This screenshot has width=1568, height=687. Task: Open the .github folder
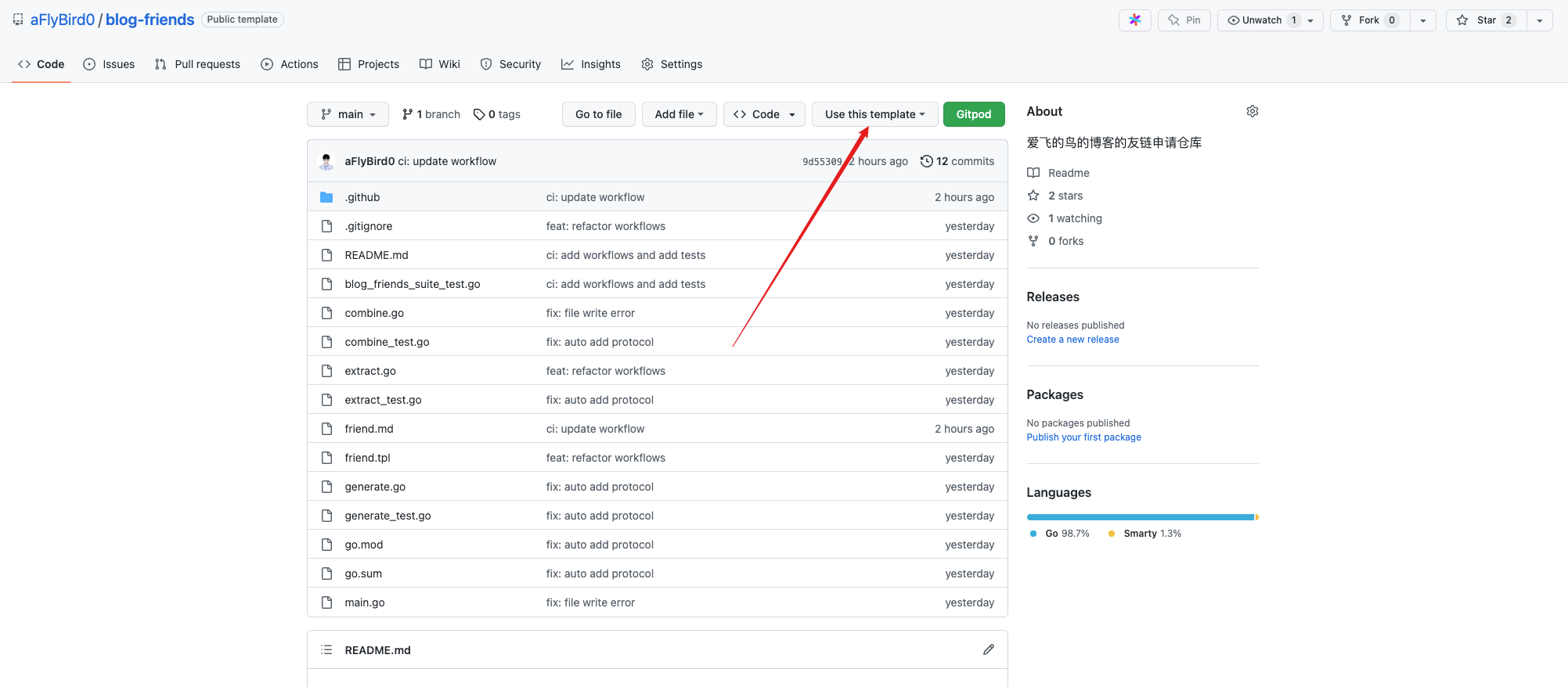[x=362, y=197]
